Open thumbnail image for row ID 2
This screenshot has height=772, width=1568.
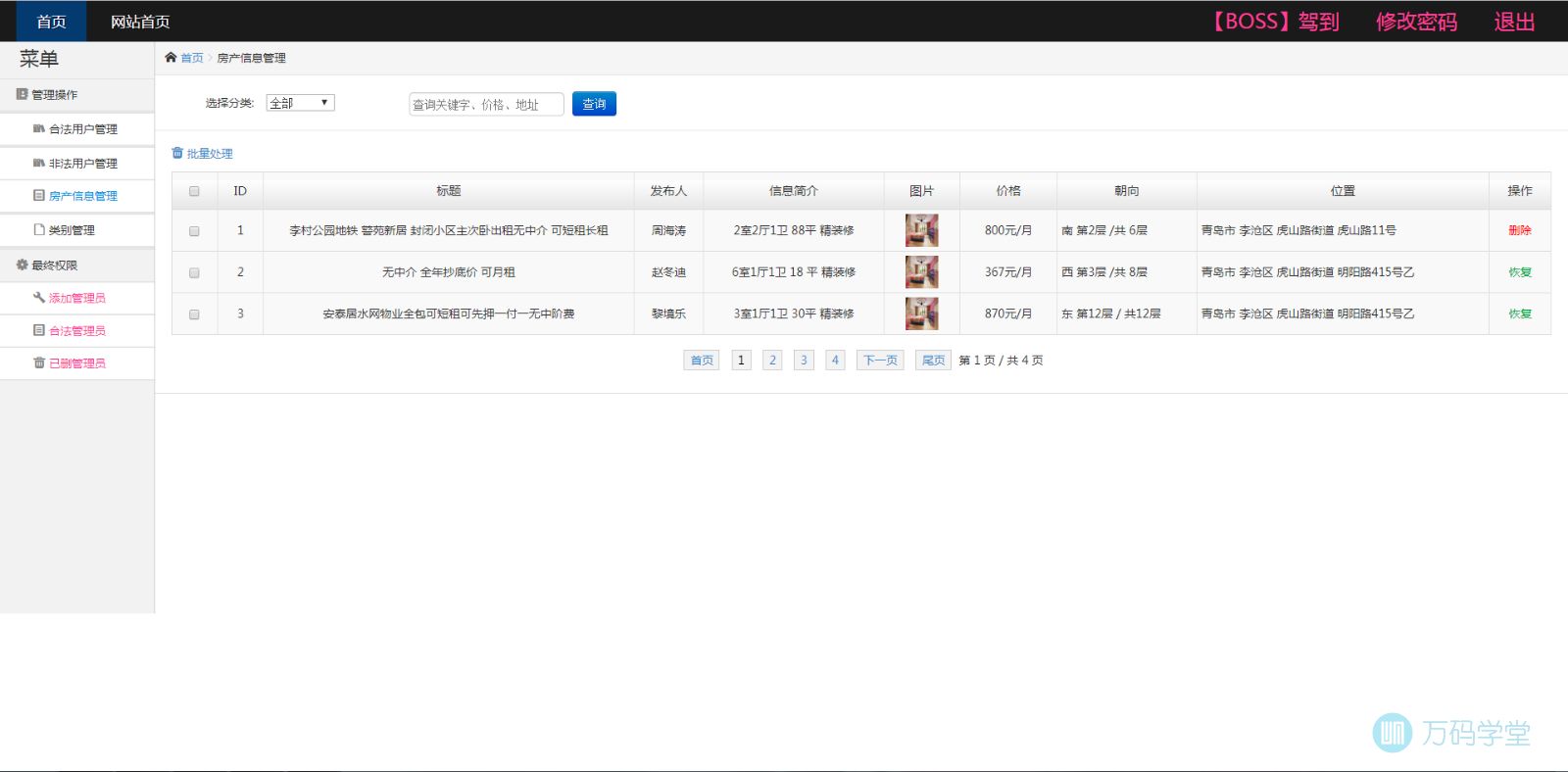click(x=921, y=271)
